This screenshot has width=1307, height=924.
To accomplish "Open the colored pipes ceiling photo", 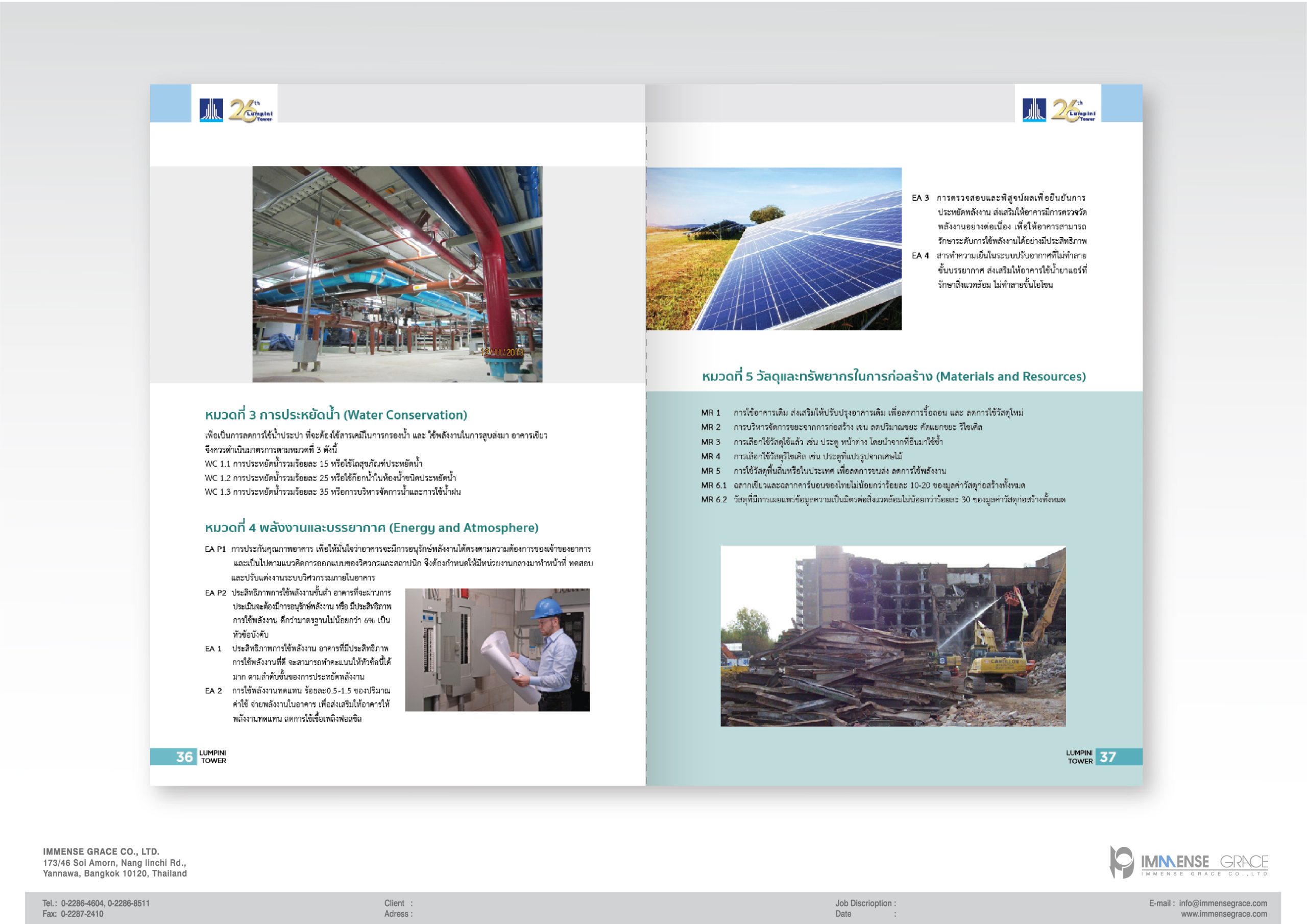I will click(x=397, y=274).
